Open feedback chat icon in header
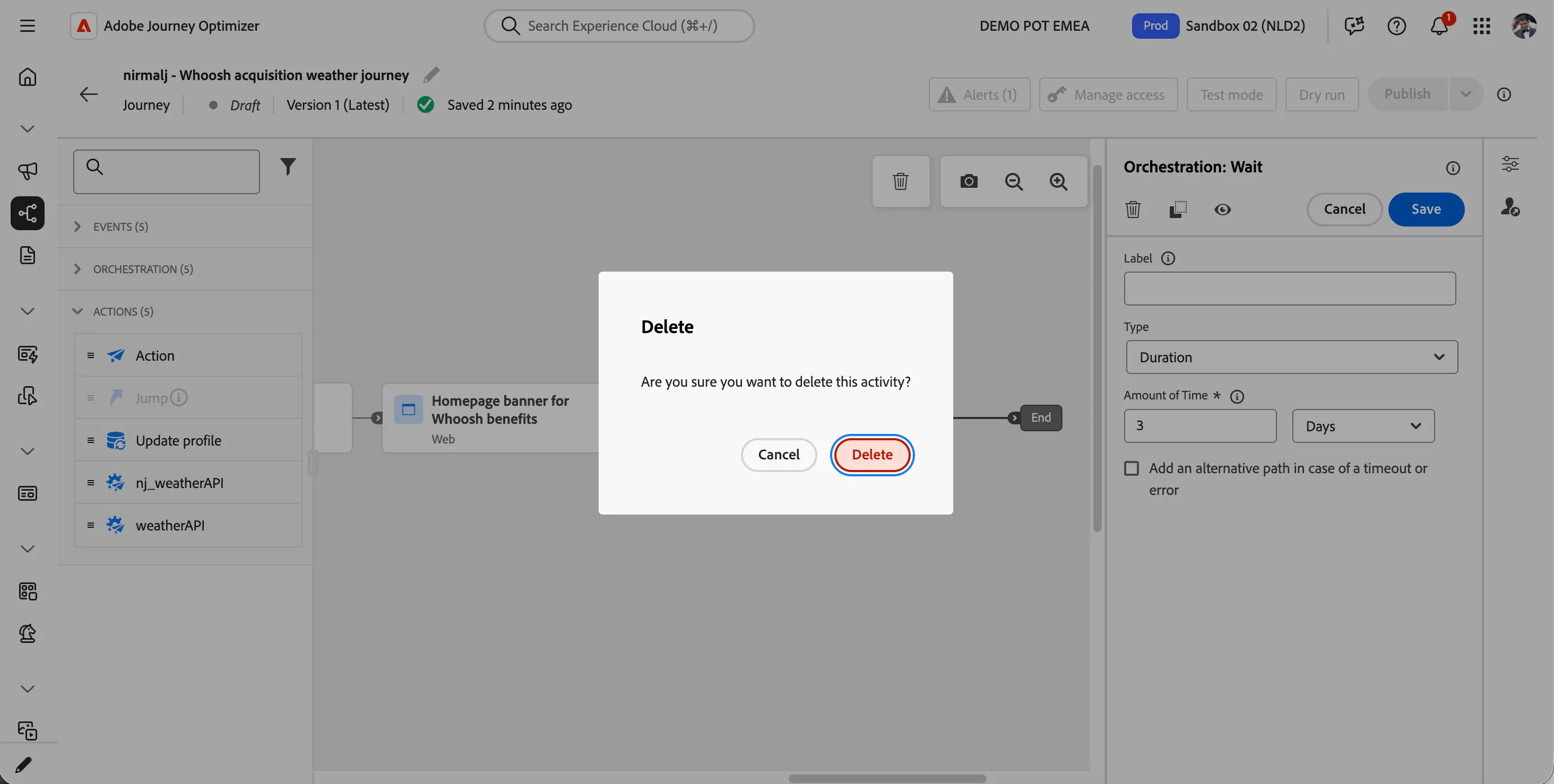 tap(1354, 26)
